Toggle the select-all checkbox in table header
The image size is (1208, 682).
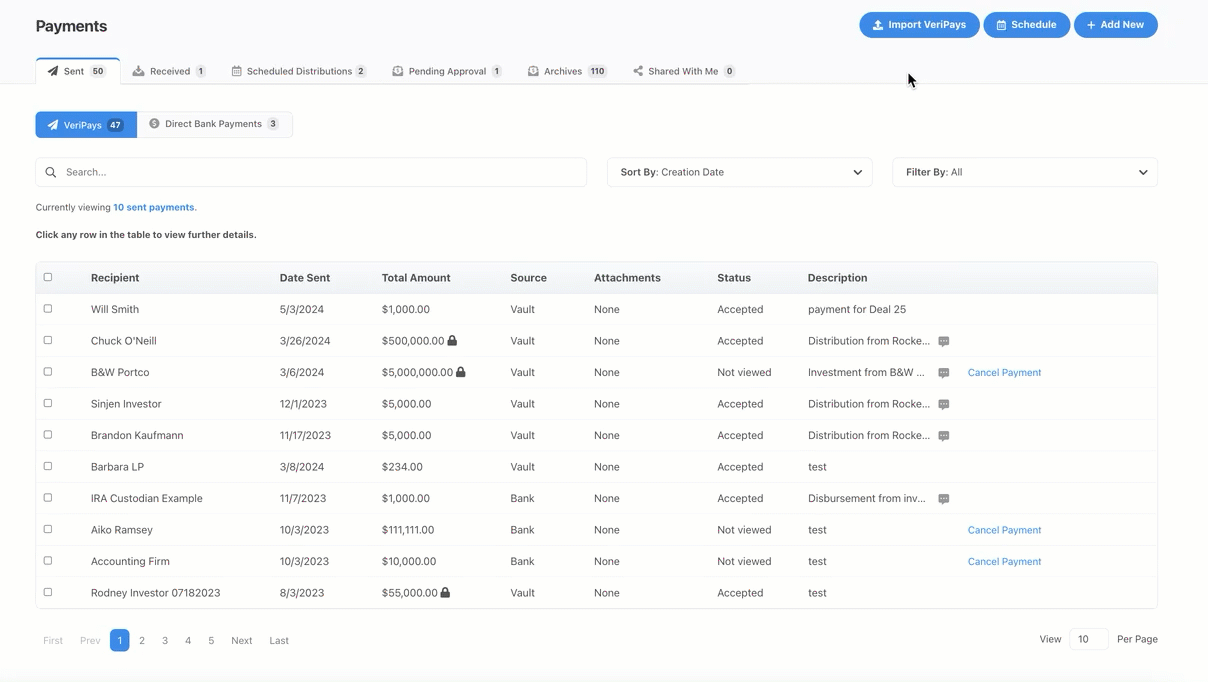48,277
